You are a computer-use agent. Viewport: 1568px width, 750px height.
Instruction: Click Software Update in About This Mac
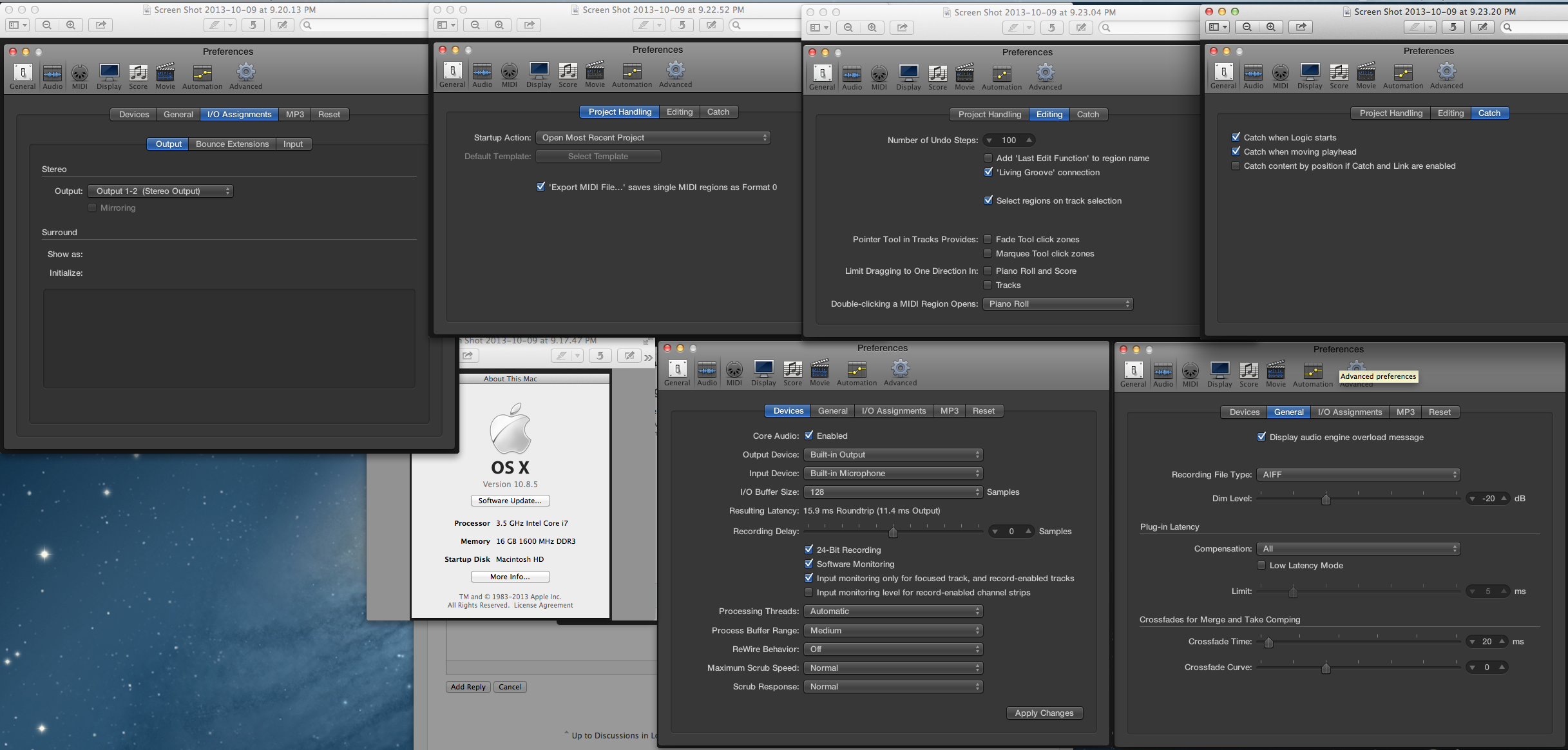(x=510, y=501)
